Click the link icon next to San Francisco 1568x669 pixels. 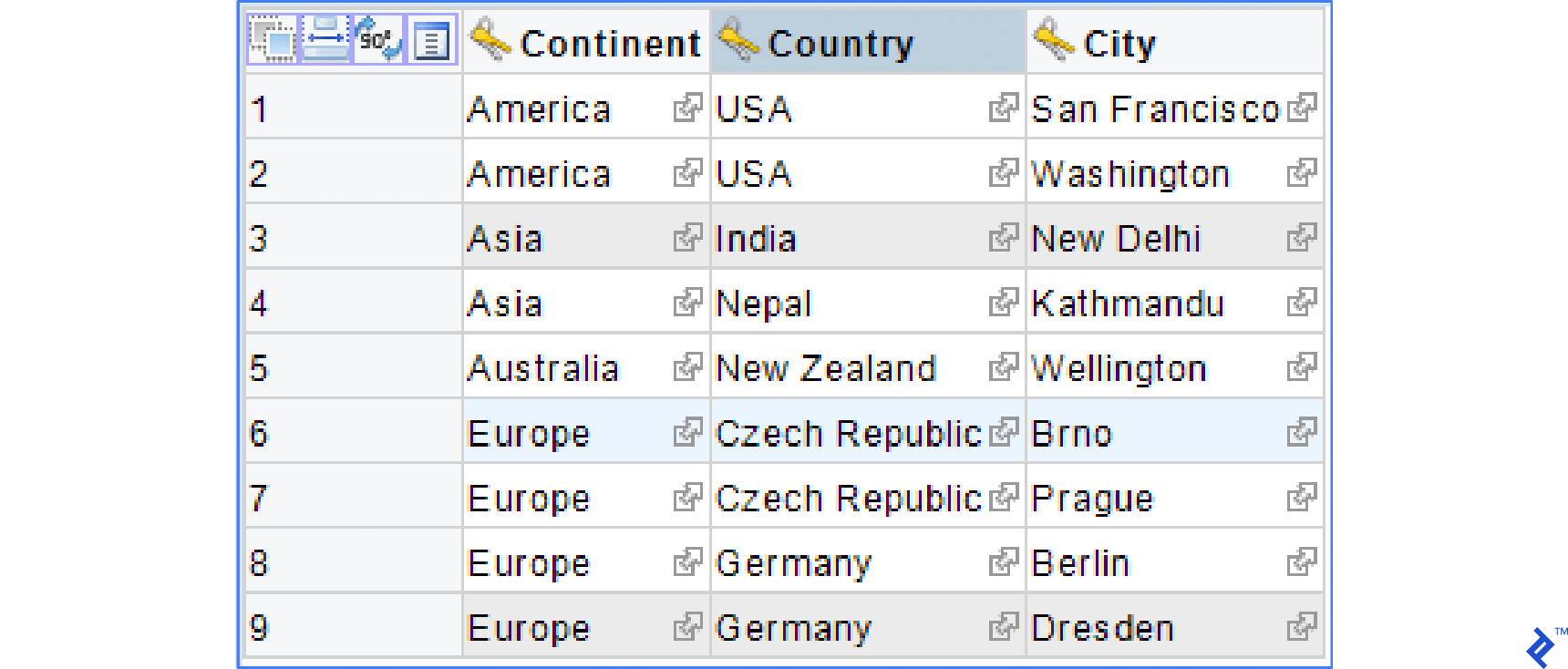coord(1302,108)
